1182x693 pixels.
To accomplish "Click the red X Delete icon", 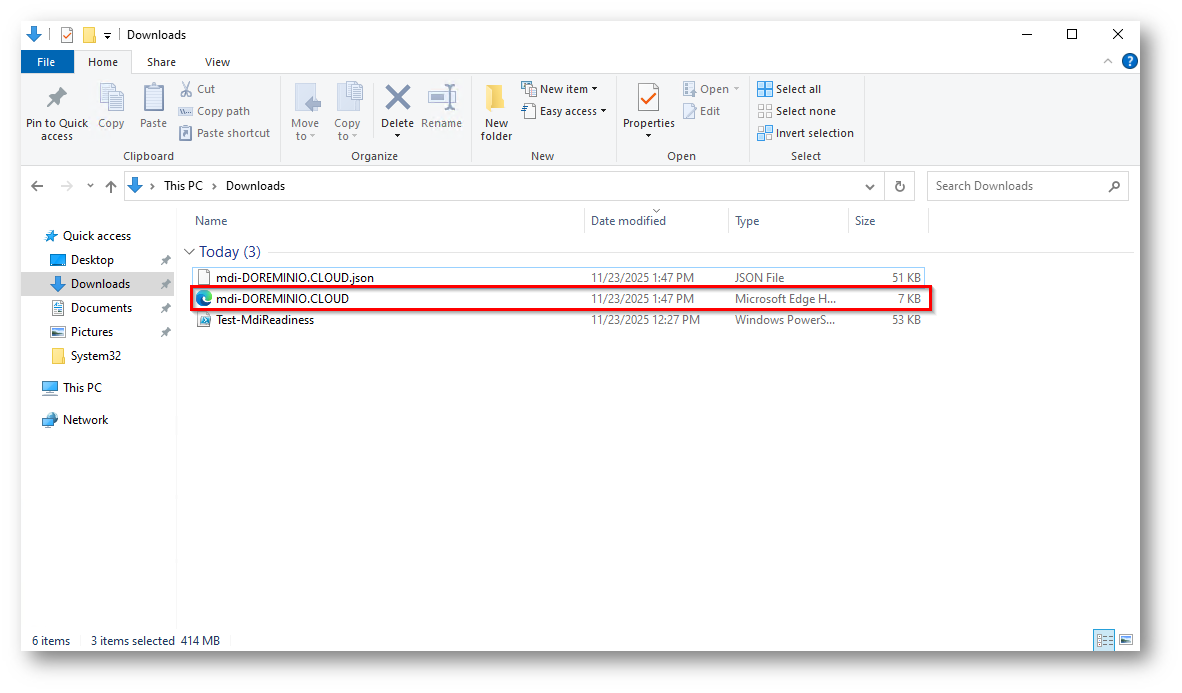I will [x=397, y=98].
